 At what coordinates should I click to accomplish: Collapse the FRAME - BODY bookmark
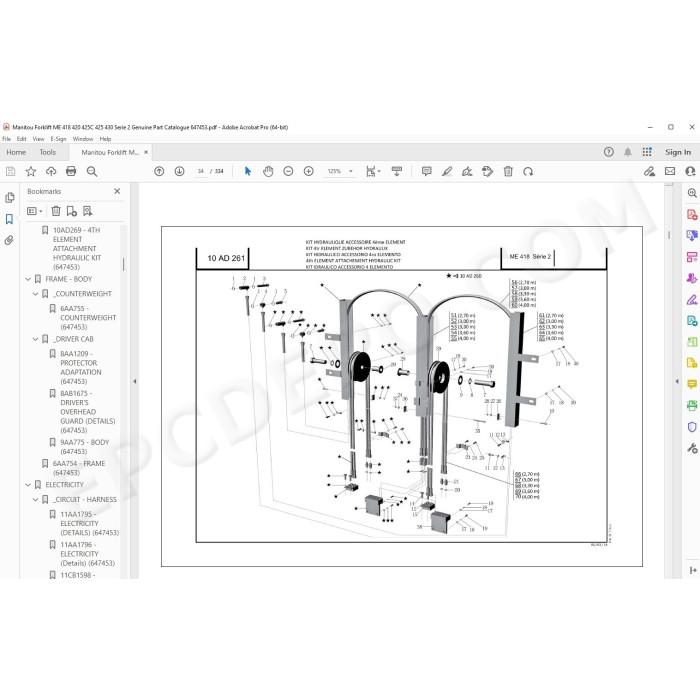click(x=28, y=279)
